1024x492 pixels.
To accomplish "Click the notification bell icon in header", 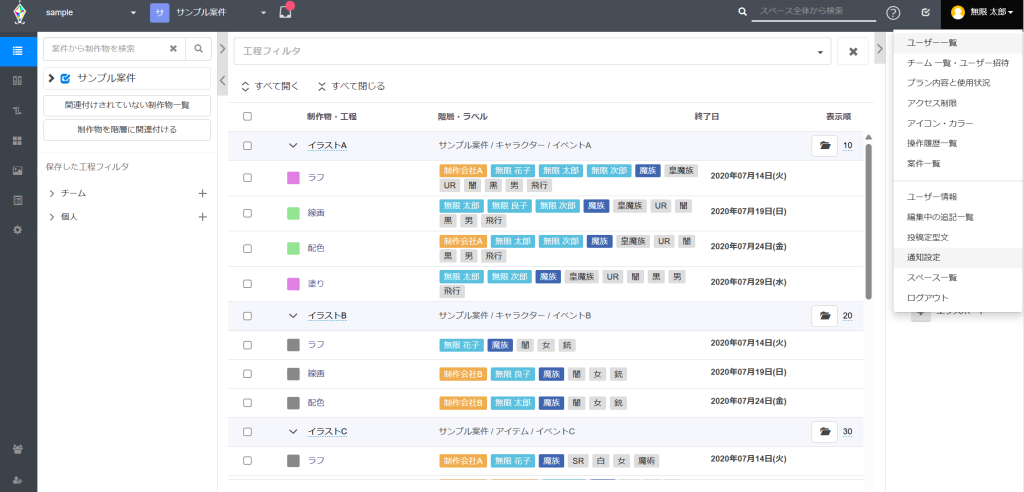I will tap(286, 12).
